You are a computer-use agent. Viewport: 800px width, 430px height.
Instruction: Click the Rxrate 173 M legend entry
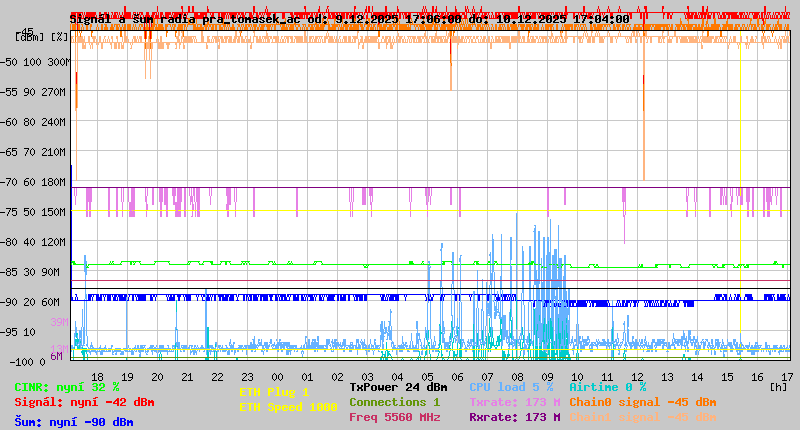[514, 417]
